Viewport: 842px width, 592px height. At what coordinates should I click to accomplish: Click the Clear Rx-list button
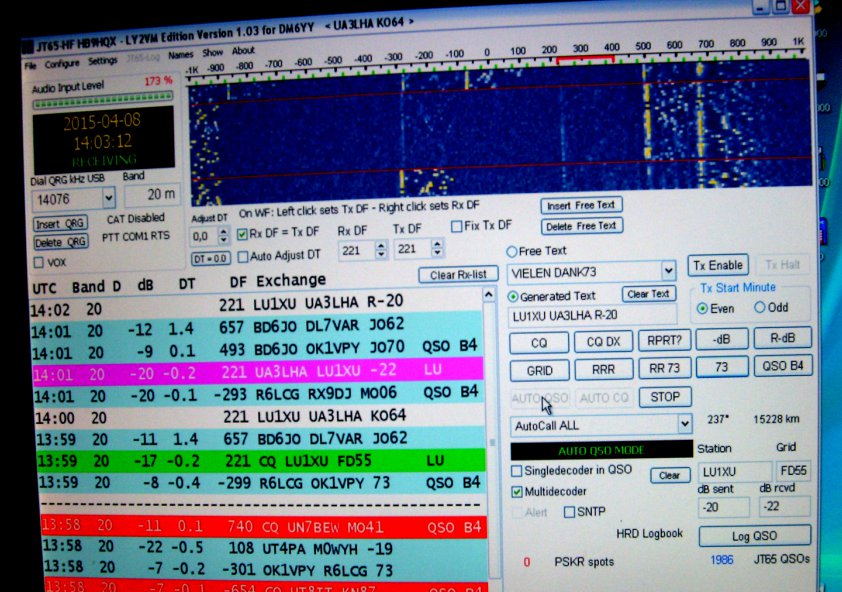pos(458,275)
